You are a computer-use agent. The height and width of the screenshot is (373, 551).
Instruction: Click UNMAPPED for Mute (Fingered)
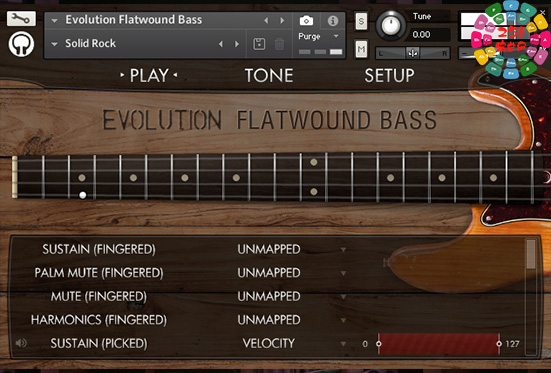pyautogui.click(x=269, y=296)
